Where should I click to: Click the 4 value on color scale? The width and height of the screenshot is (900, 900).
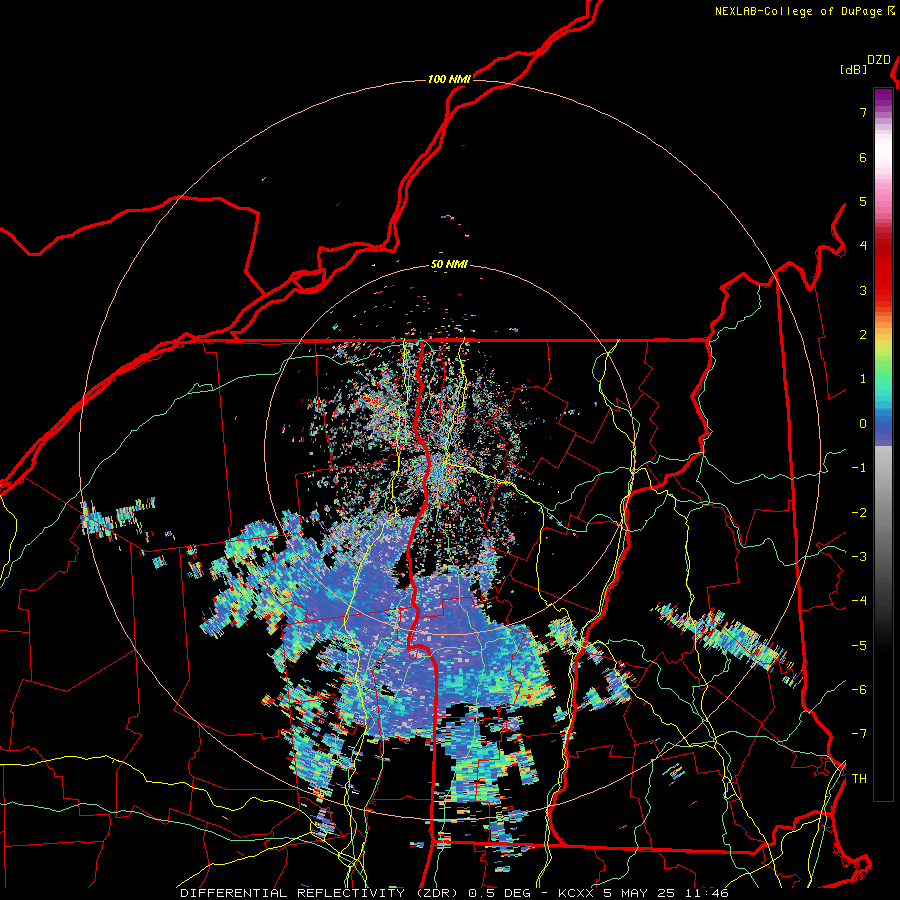pyautogui.click(x=863, y=246)
